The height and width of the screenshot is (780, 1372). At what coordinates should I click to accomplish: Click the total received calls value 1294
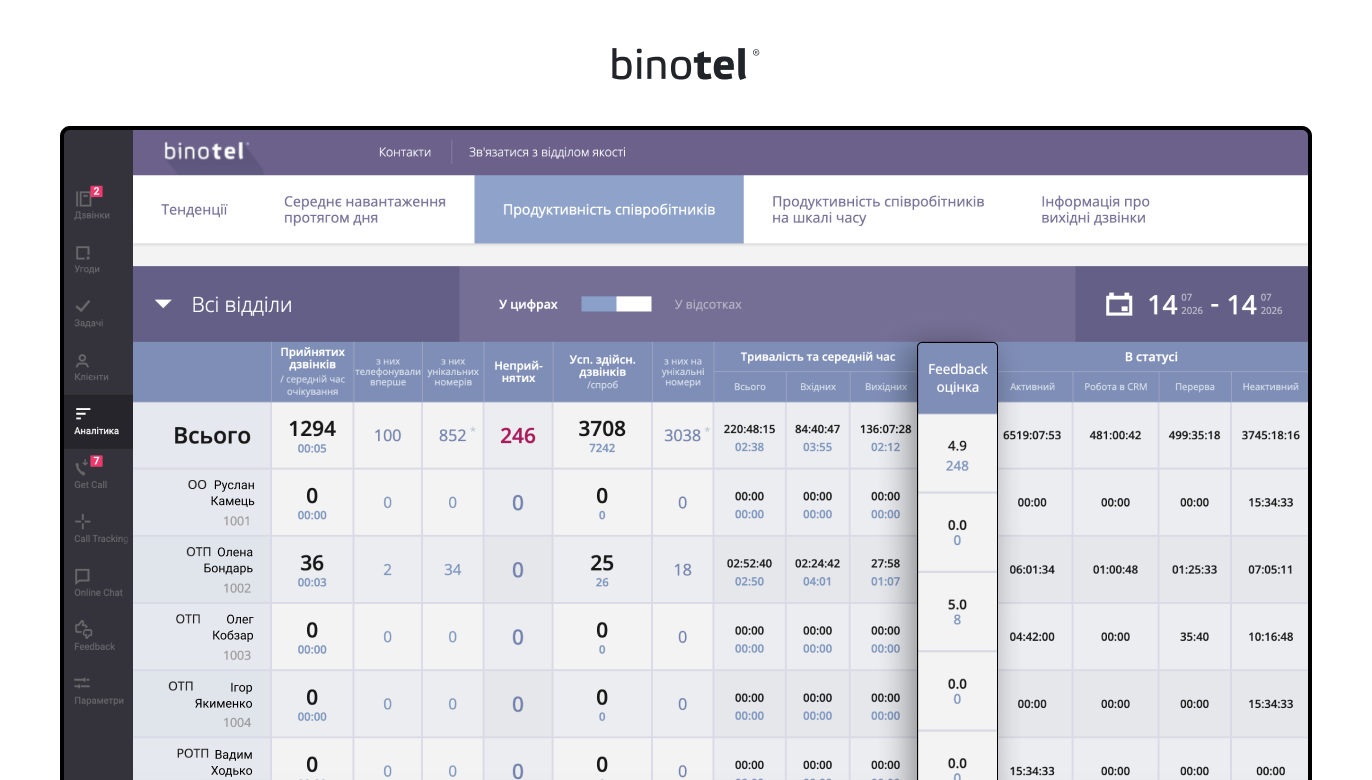312,429
